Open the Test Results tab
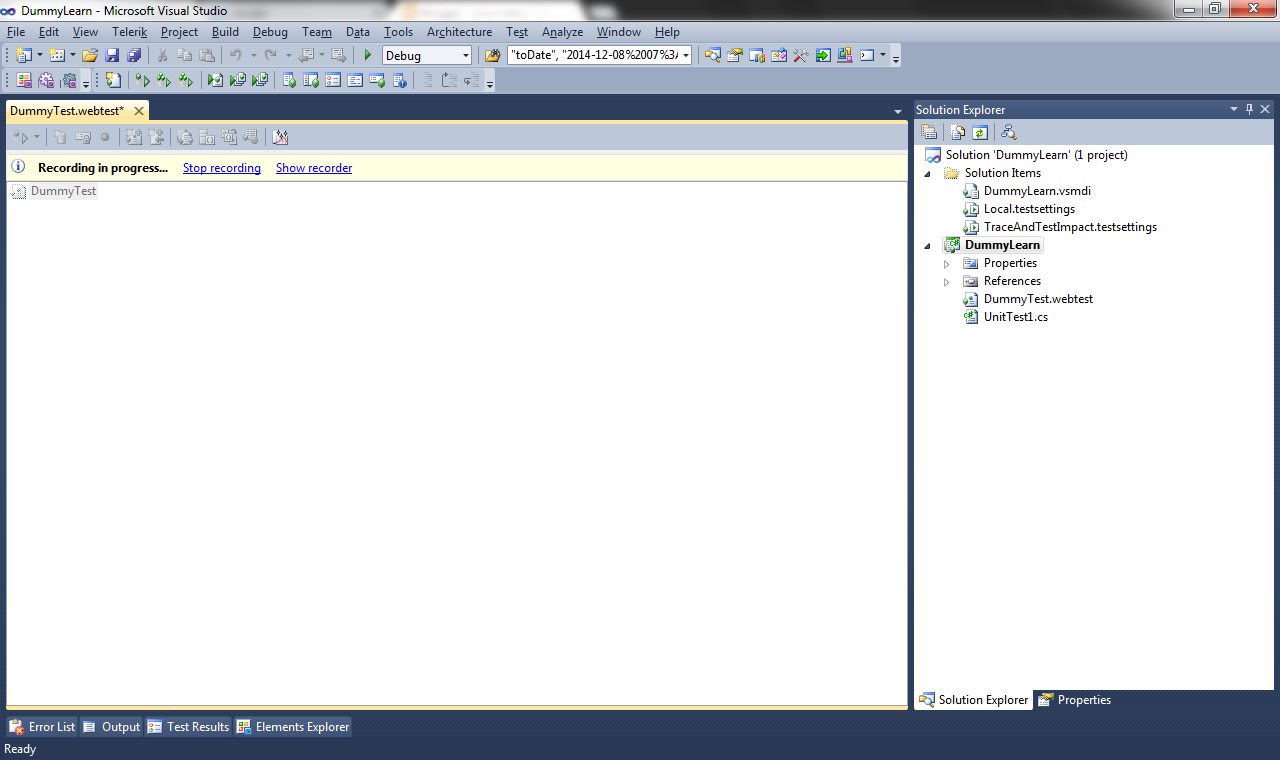Viewport: 1280px width, 760px height. tap(188, 727)
